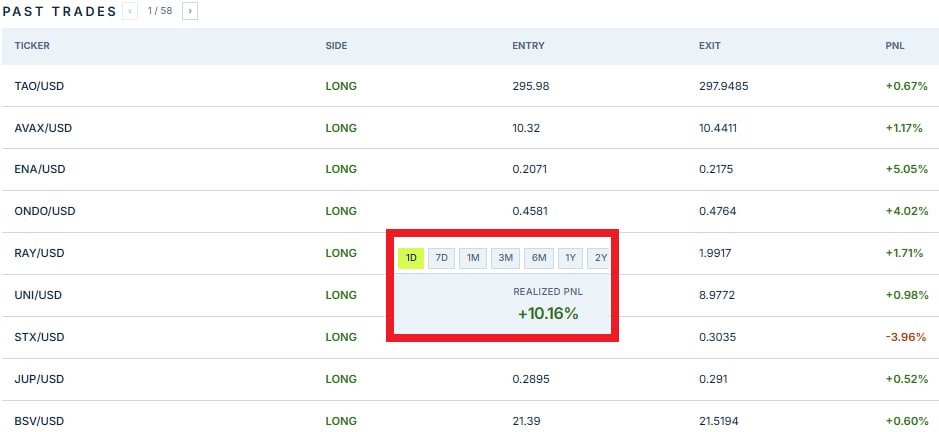Select the 3M time range
Screen dimensions: 939x432
click(505, 258)
